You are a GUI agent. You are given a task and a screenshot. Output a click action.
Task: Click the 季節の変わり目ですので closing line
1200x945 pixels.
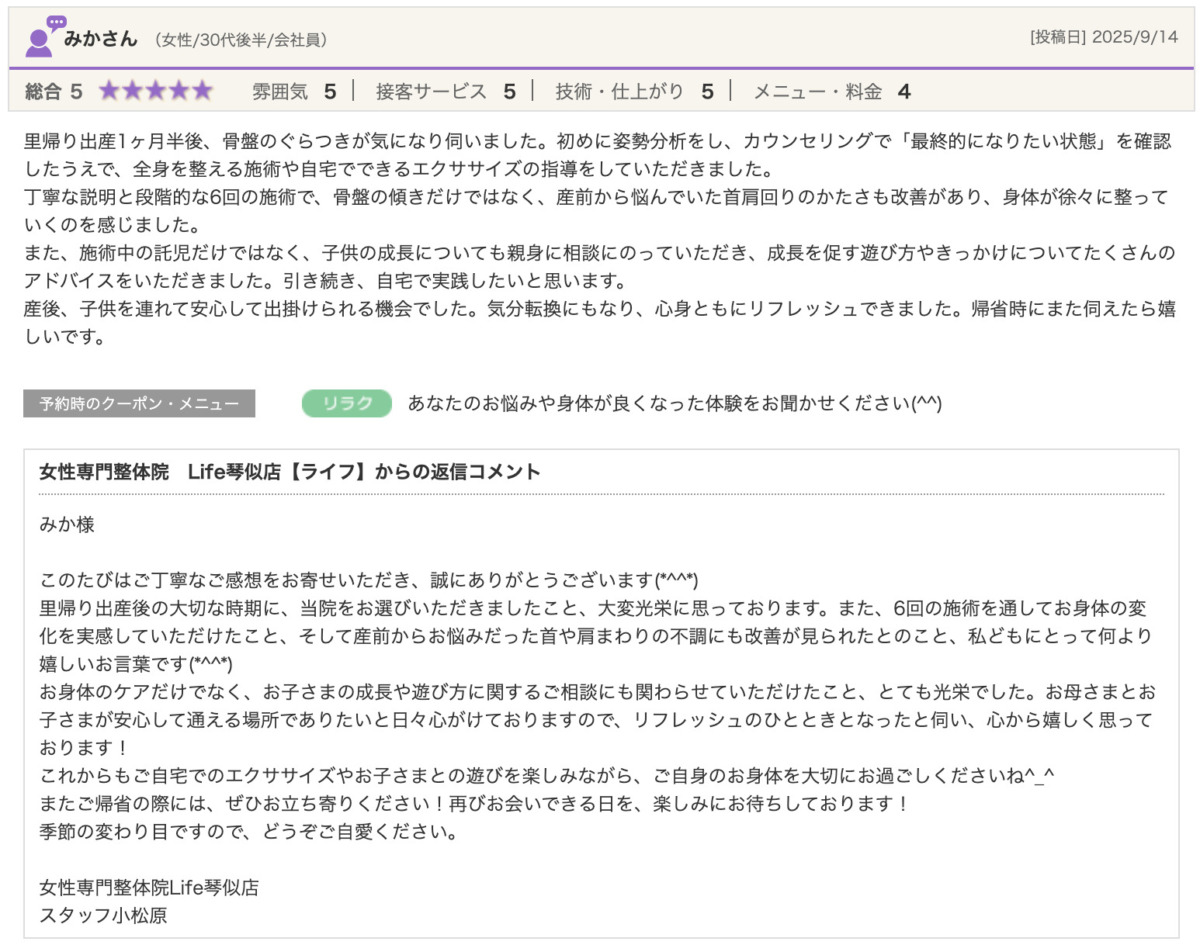(x=248, y=832)
